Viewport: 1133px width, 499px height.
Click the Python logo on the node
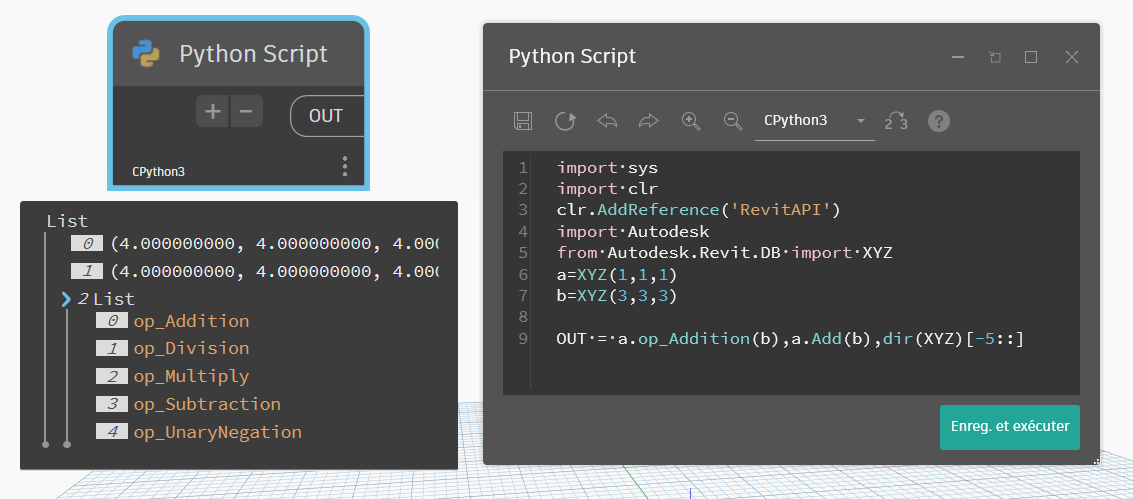[x=146, y=54]
